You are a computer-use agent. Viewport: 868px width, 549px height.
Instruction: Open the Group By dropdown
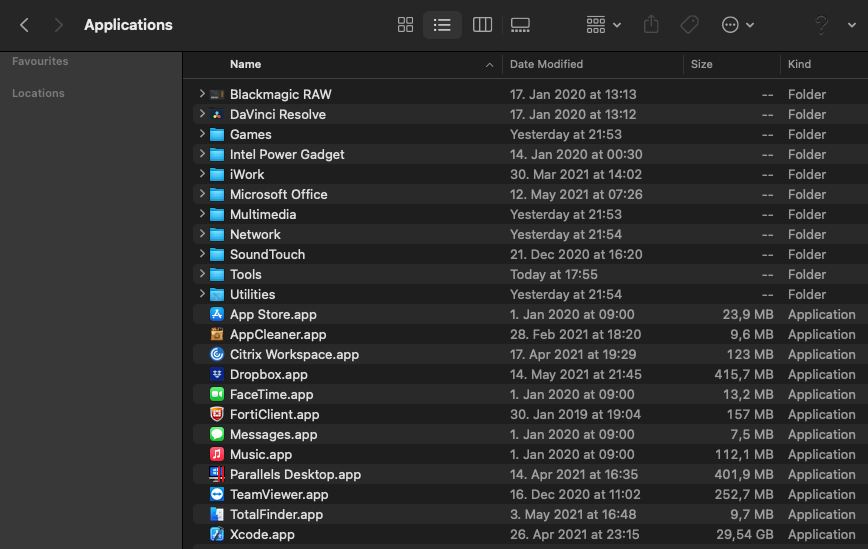pos(603,25)
